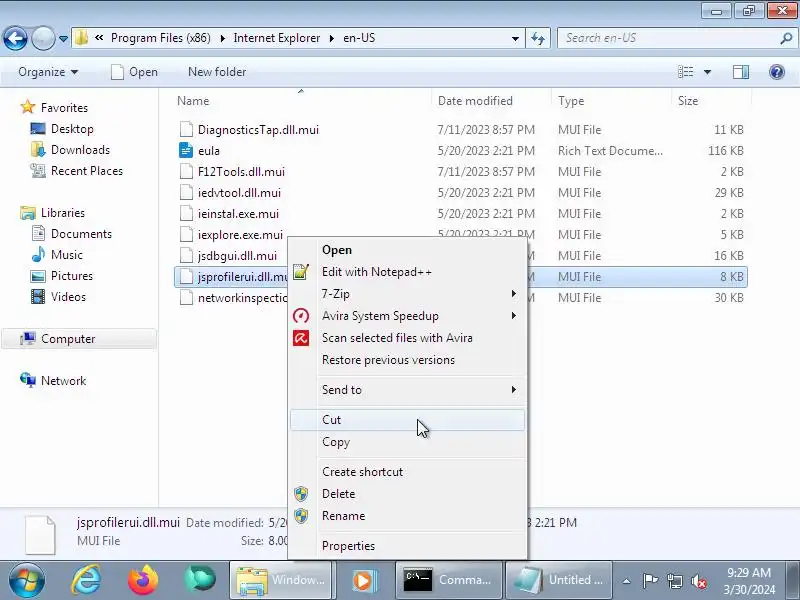Expand the Send to submenu

pos(407,390)
